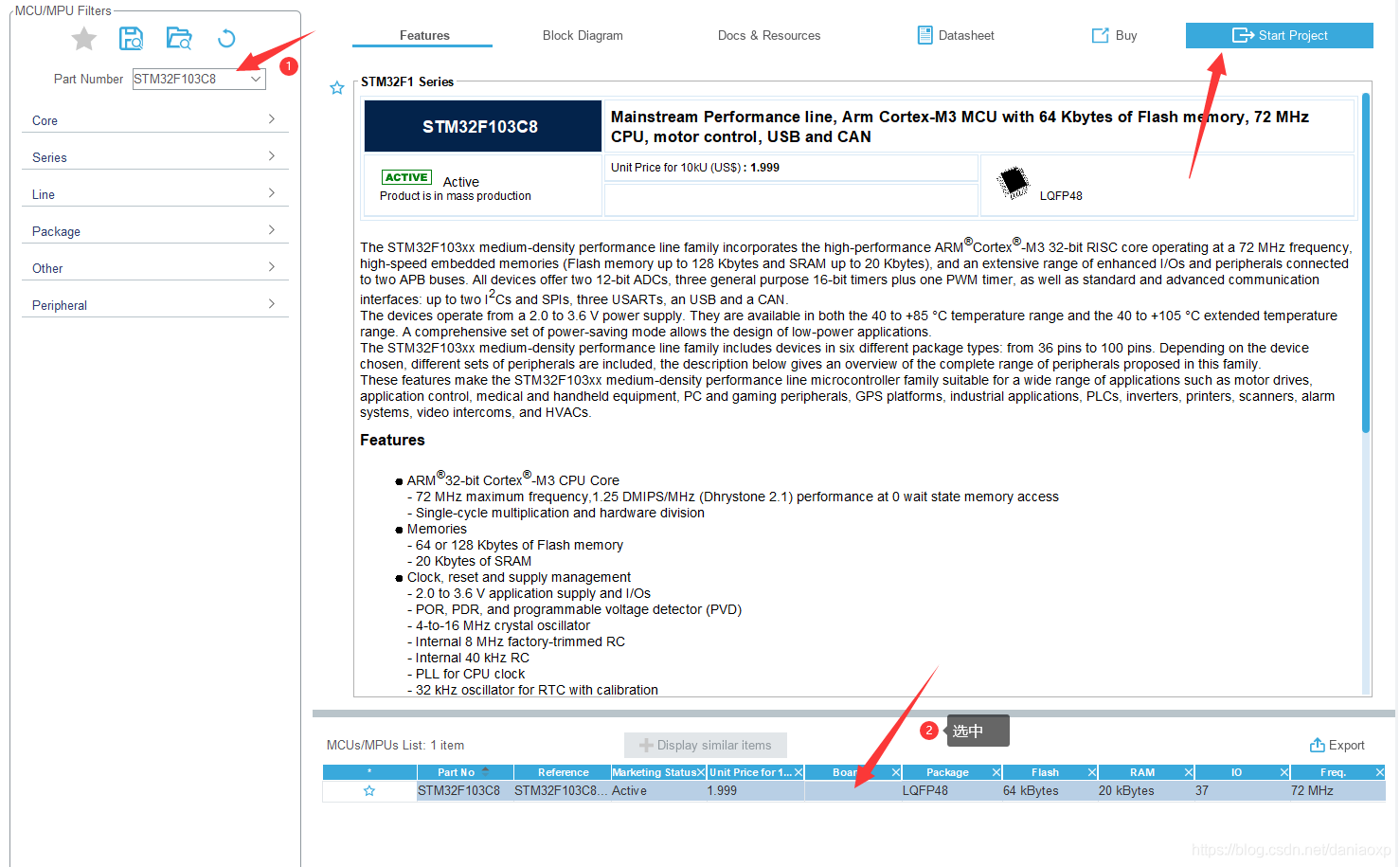Click the Export icon above the MCU list
The height and width of the screenshot is (867, 1400).
[1317, 746]
